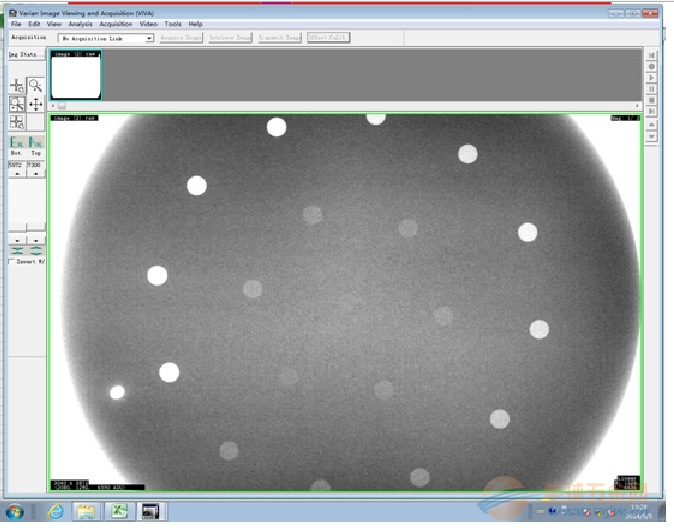The image size is (674, 531).
Task: Click the widen window level arrows icon
Action: (36, 251)
